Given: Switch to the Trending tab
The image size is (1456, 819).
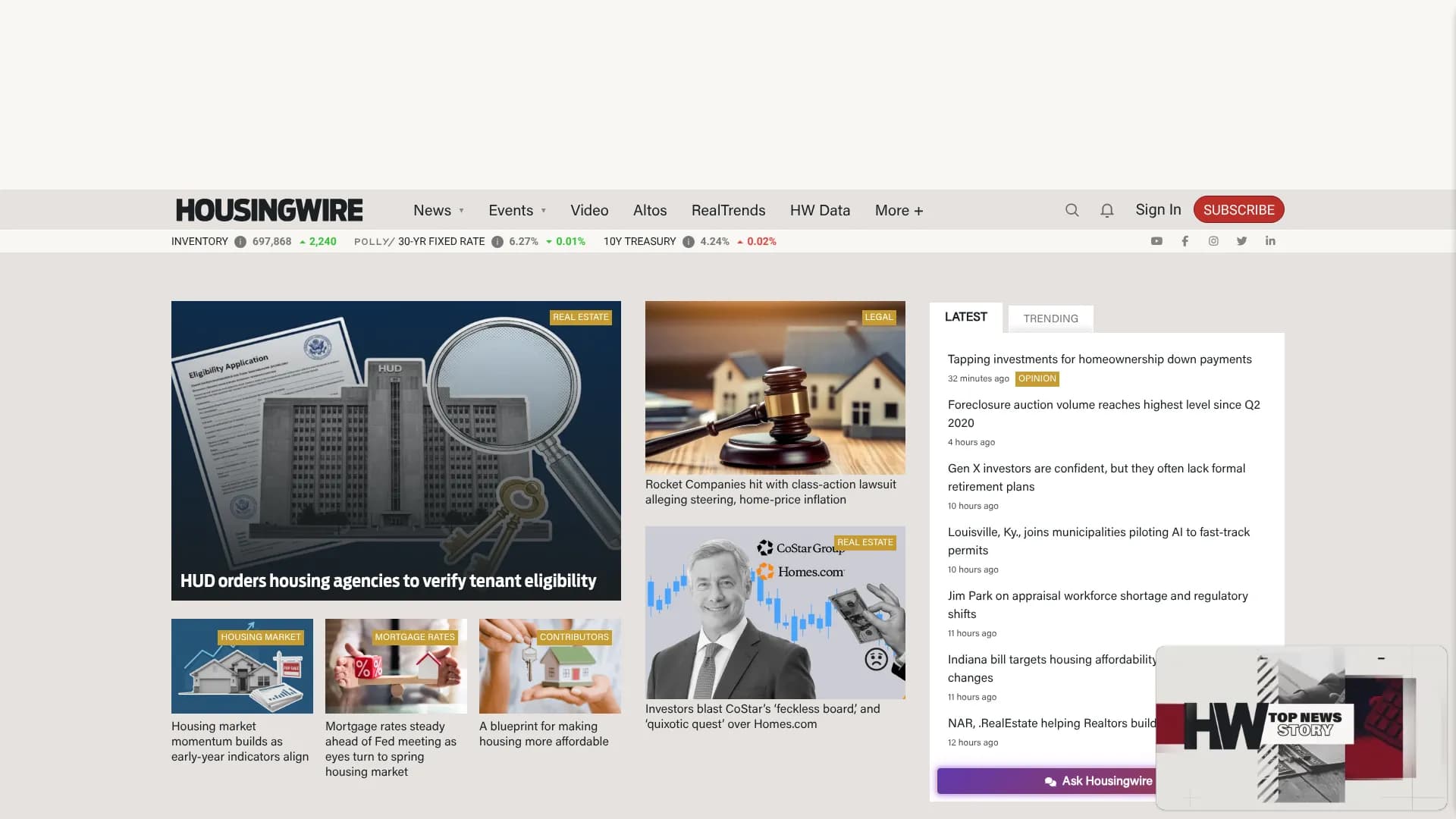Looking at the screenshot, I should point(1050,318).
